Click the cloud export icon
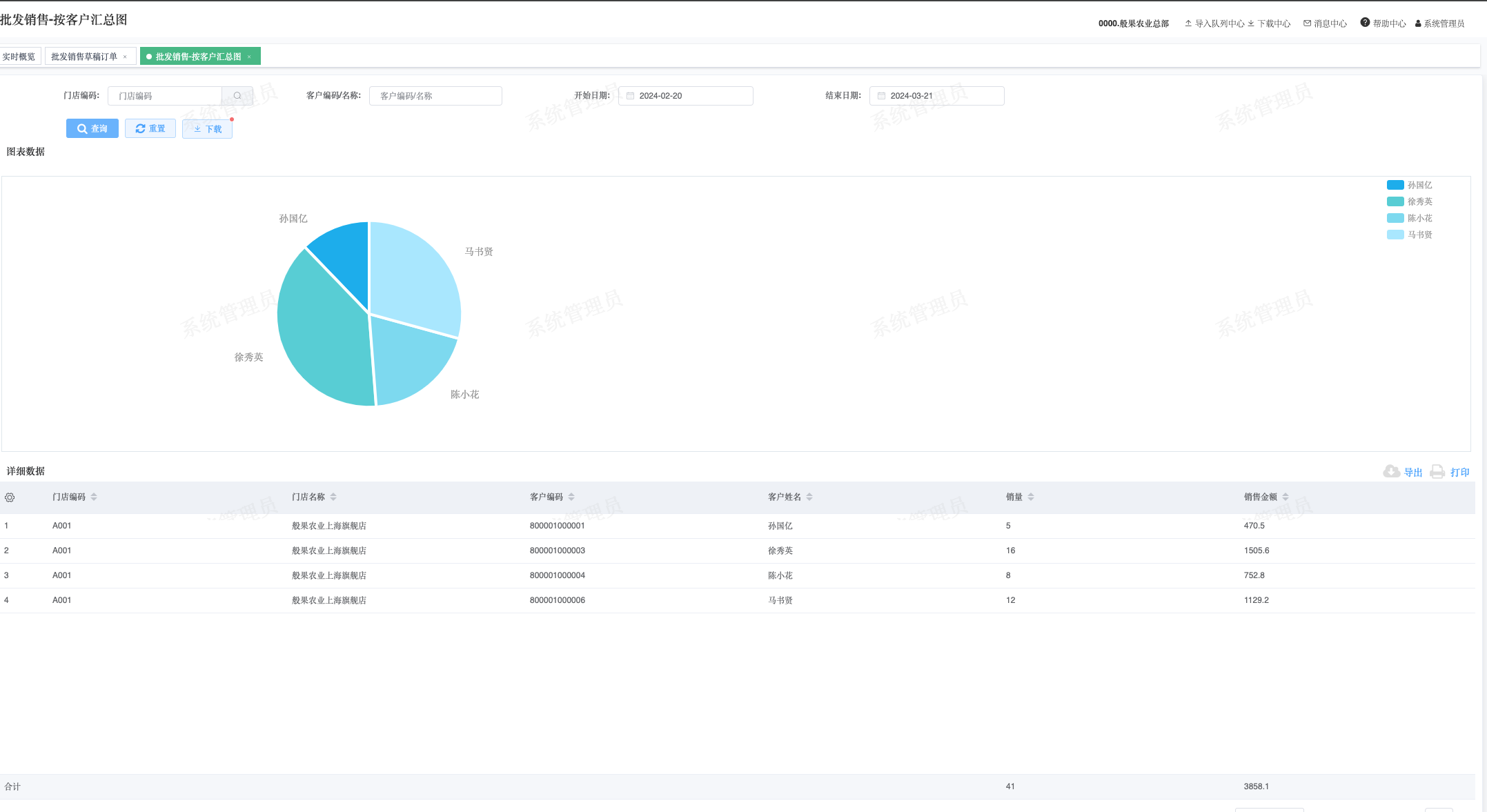Viewport: 1487px width, 812px height. (1391, 472)
